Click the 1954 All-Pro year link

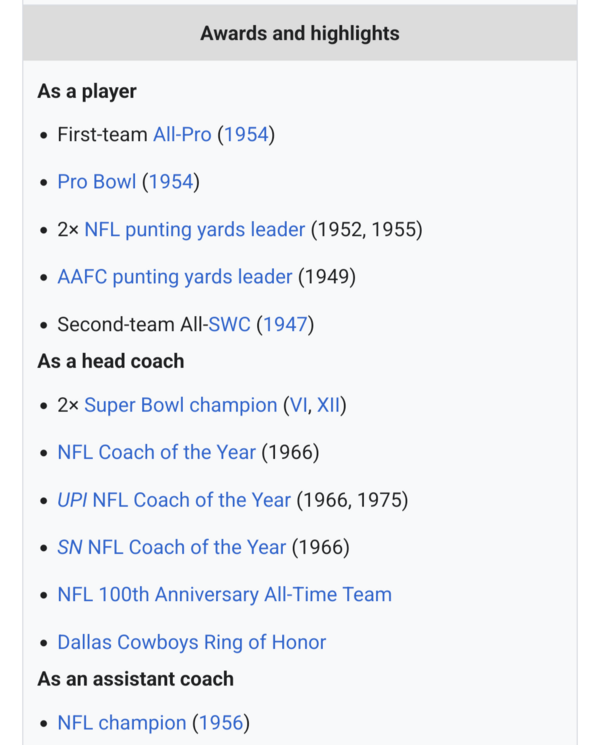pos(246,135)
